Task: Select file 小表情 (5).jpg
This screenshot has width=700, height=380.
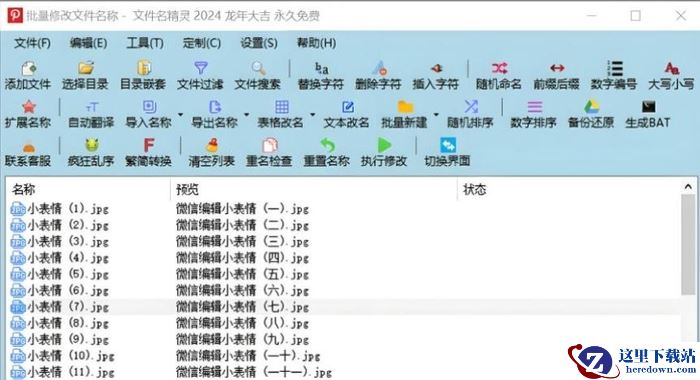Action: (x=60, y=274)
